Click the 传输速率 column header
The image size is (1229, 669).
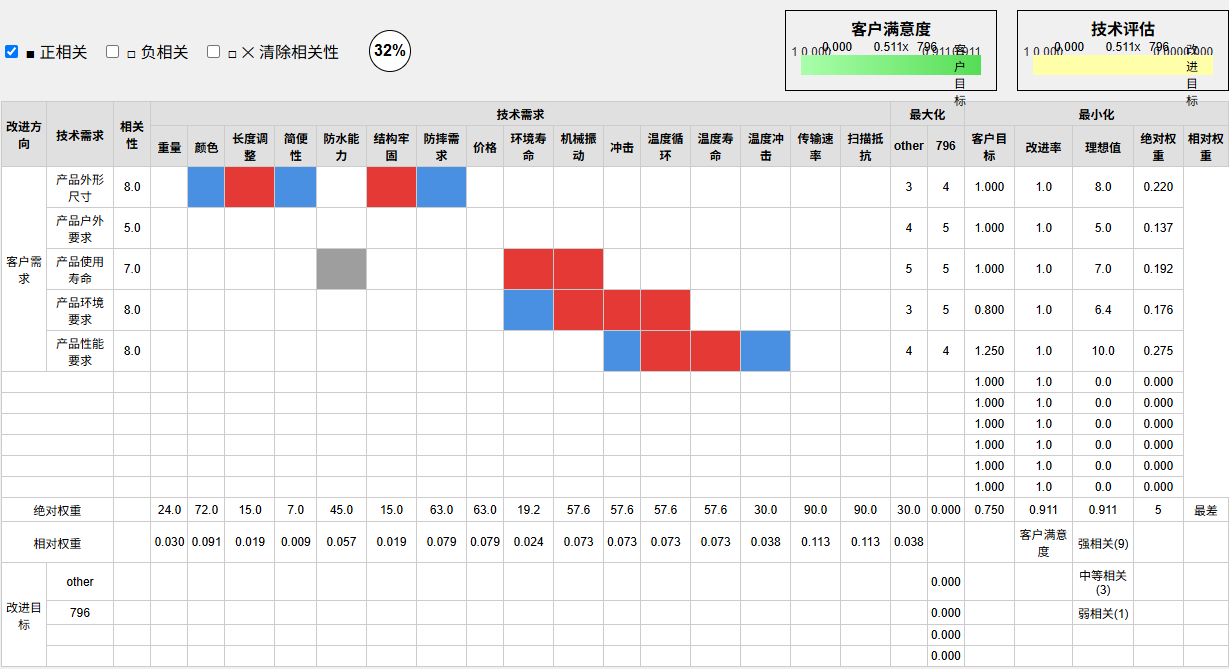(815, 147)
